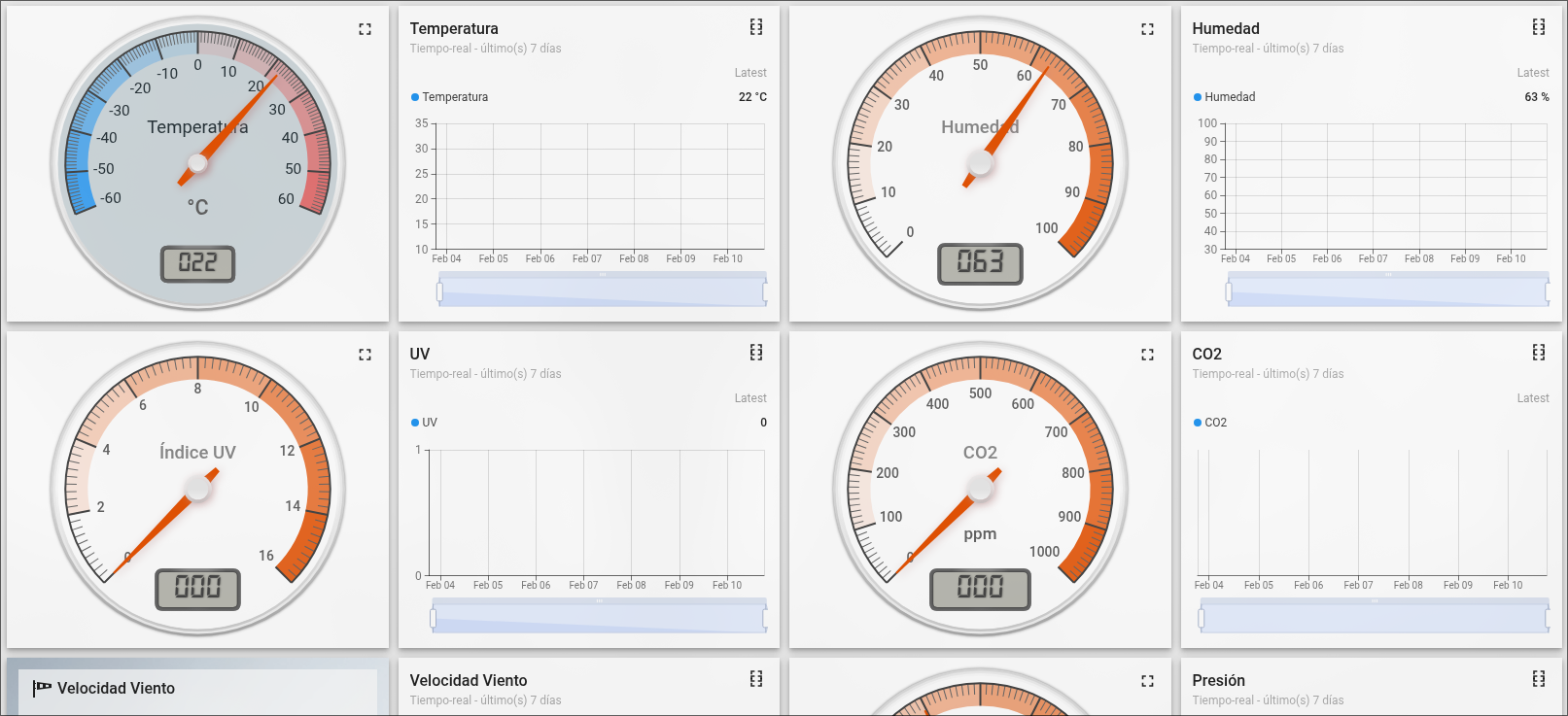Toggle the Humedad series in chart legend

click(1224, 97)
